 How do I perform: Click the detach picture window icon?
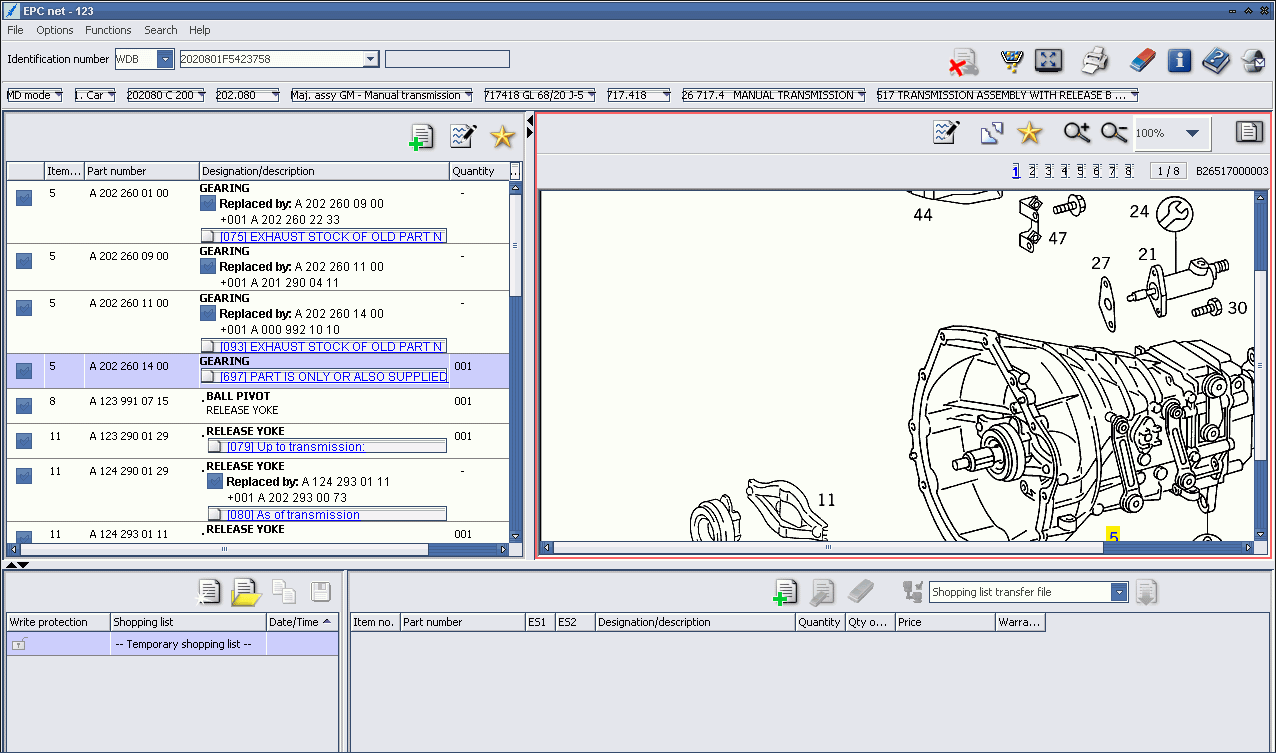pyautogui.click(x=991, y=132)
